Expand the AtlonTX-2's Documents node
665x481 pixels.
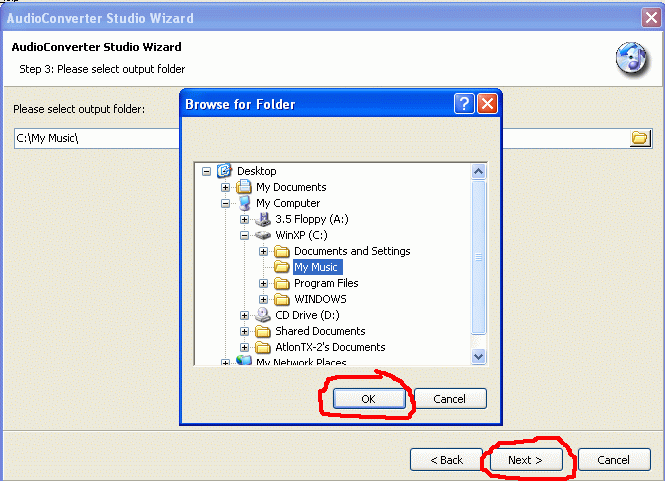click(x=244, y=347)
